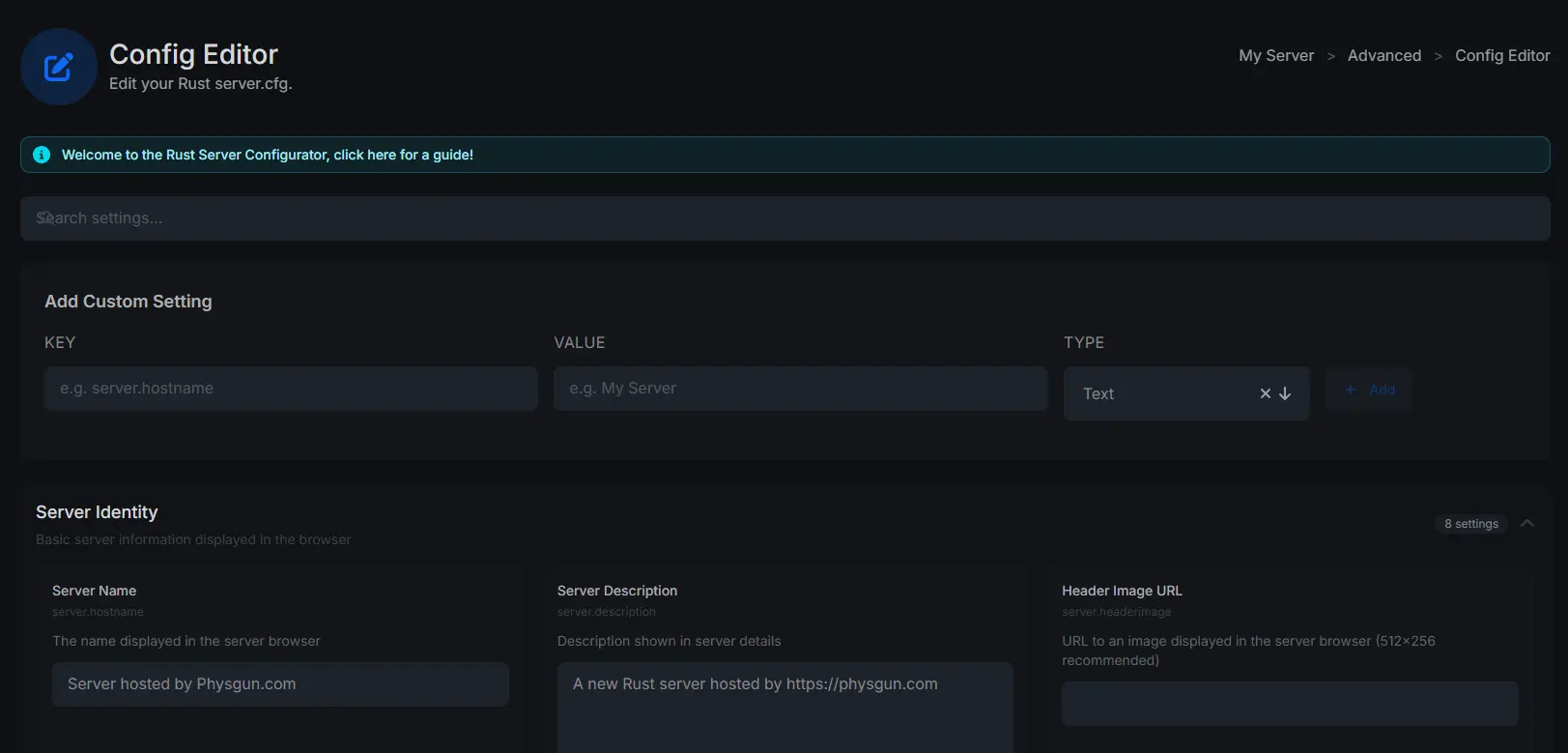Click the Header Image URL label
This screenshot has height=753, width=1568.
tap(1123, 591)
